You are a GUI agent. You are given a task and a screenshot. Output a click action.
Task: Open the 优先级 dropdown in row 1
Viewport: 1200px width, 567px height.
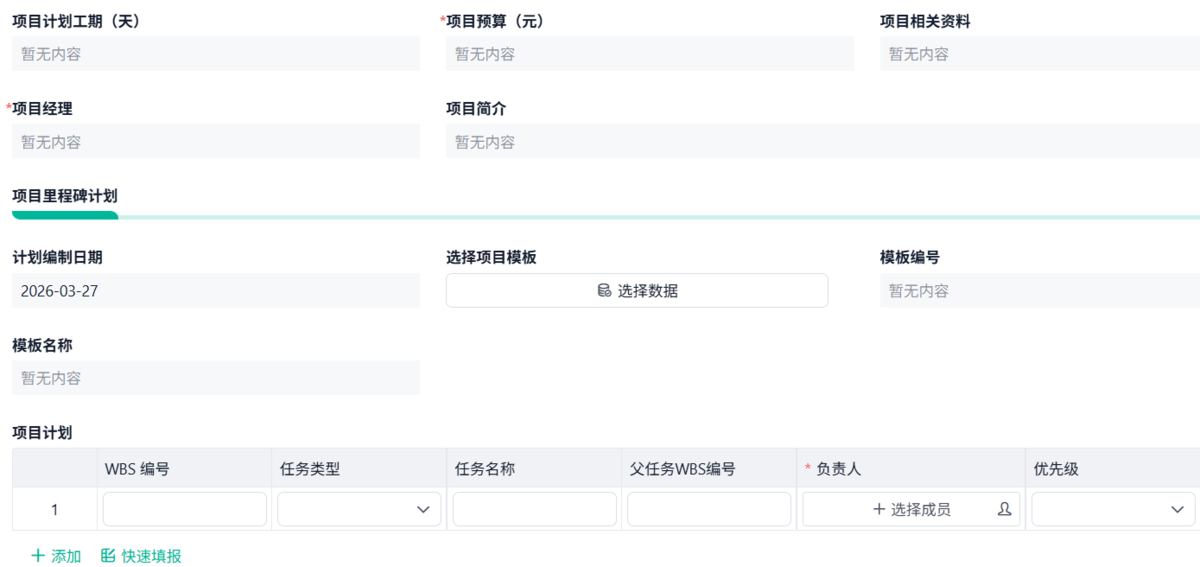coord(1113,509)
